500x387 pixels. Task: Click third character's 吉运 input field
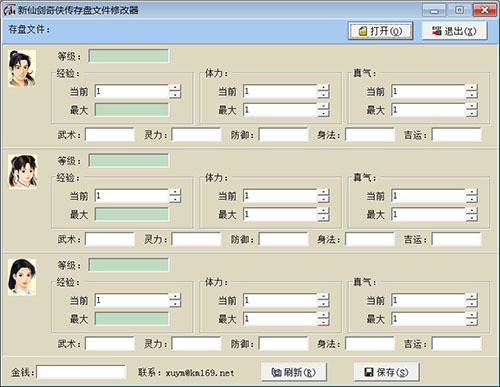[457, 343]
